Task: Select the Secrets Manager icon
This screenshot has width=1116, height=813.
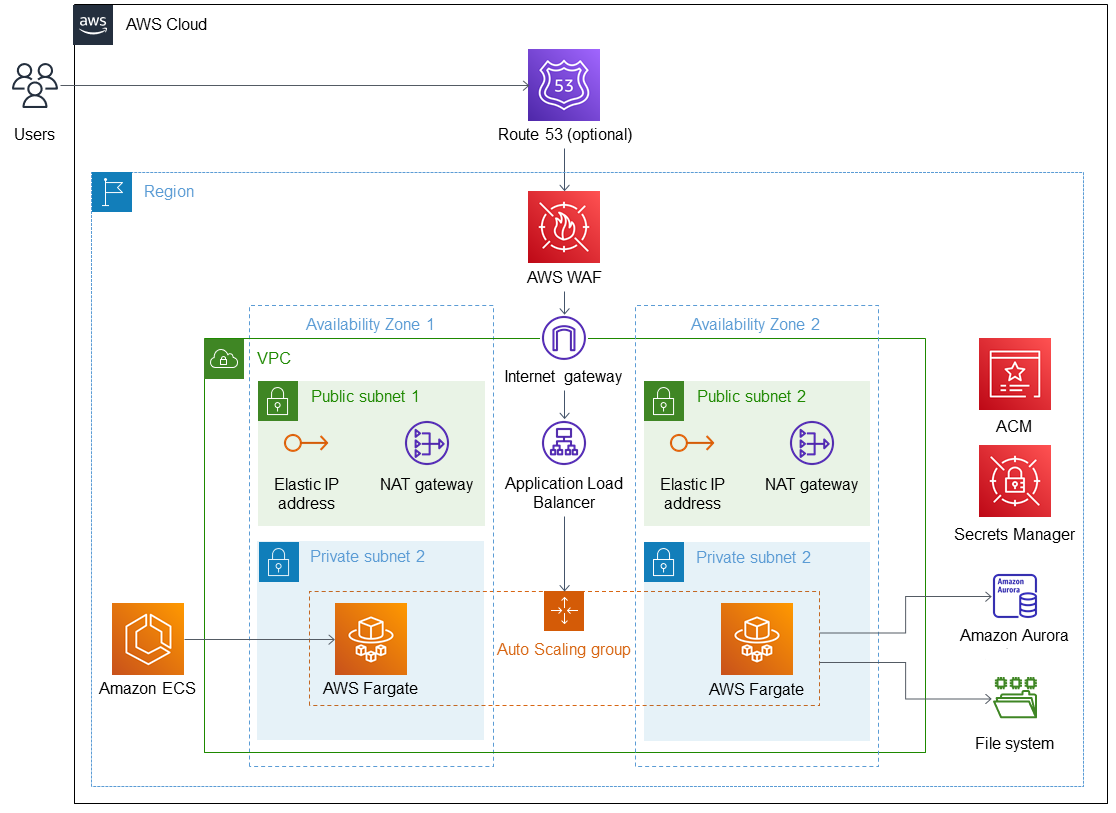Action: click(1014, 481)
